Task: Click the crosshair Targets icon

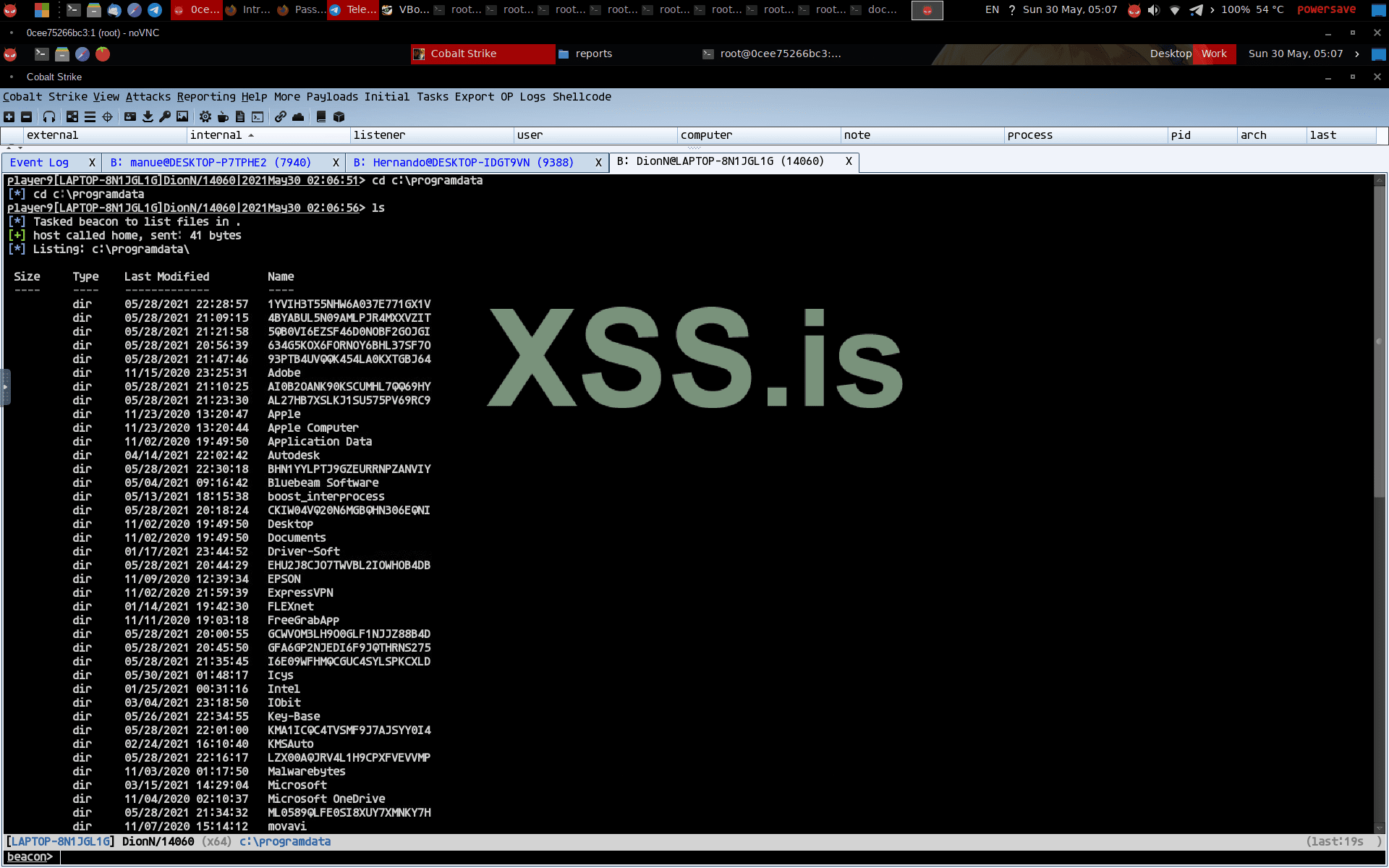Action: (108, 116)
